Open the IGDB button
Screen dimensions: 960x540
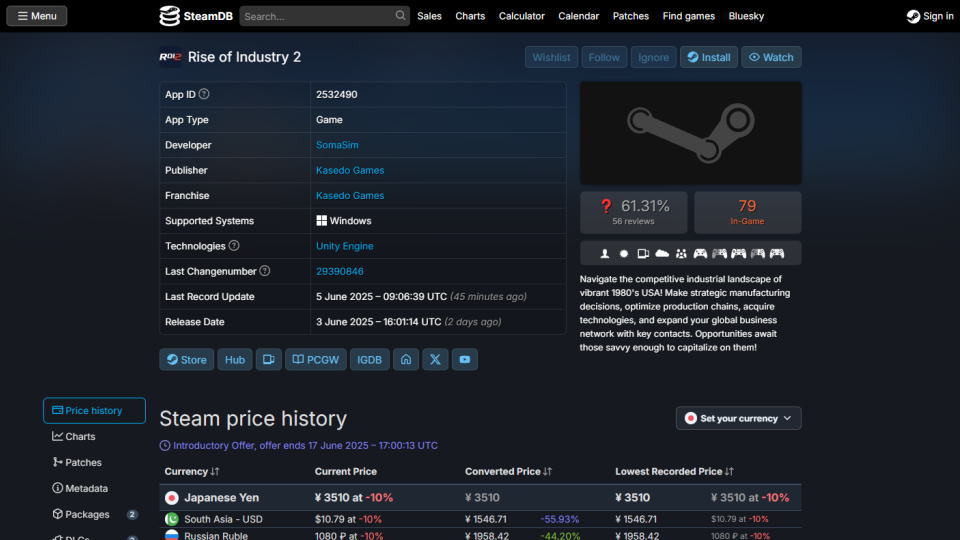(369, 359)
